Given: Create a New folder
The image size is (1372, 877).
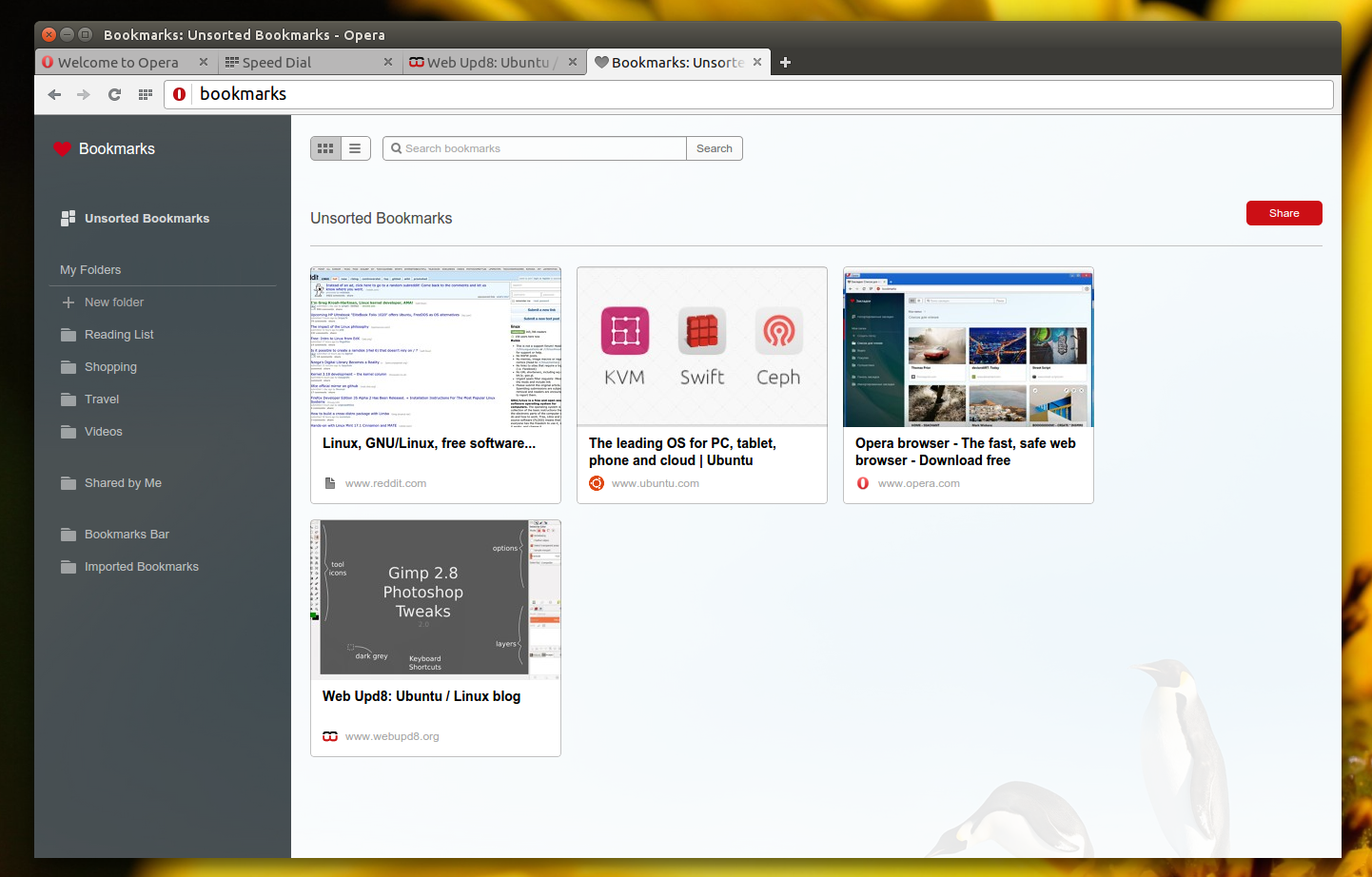Looking at the screenshot, I should (x=114, y=302).
